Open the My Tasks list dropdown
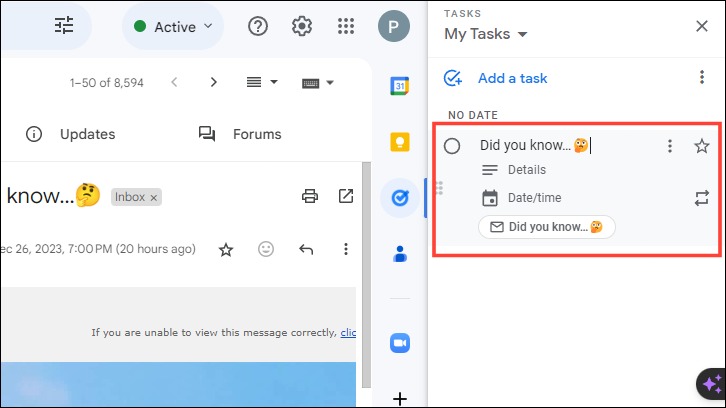Viewport: 726px width, 408px height. point(486,34)
